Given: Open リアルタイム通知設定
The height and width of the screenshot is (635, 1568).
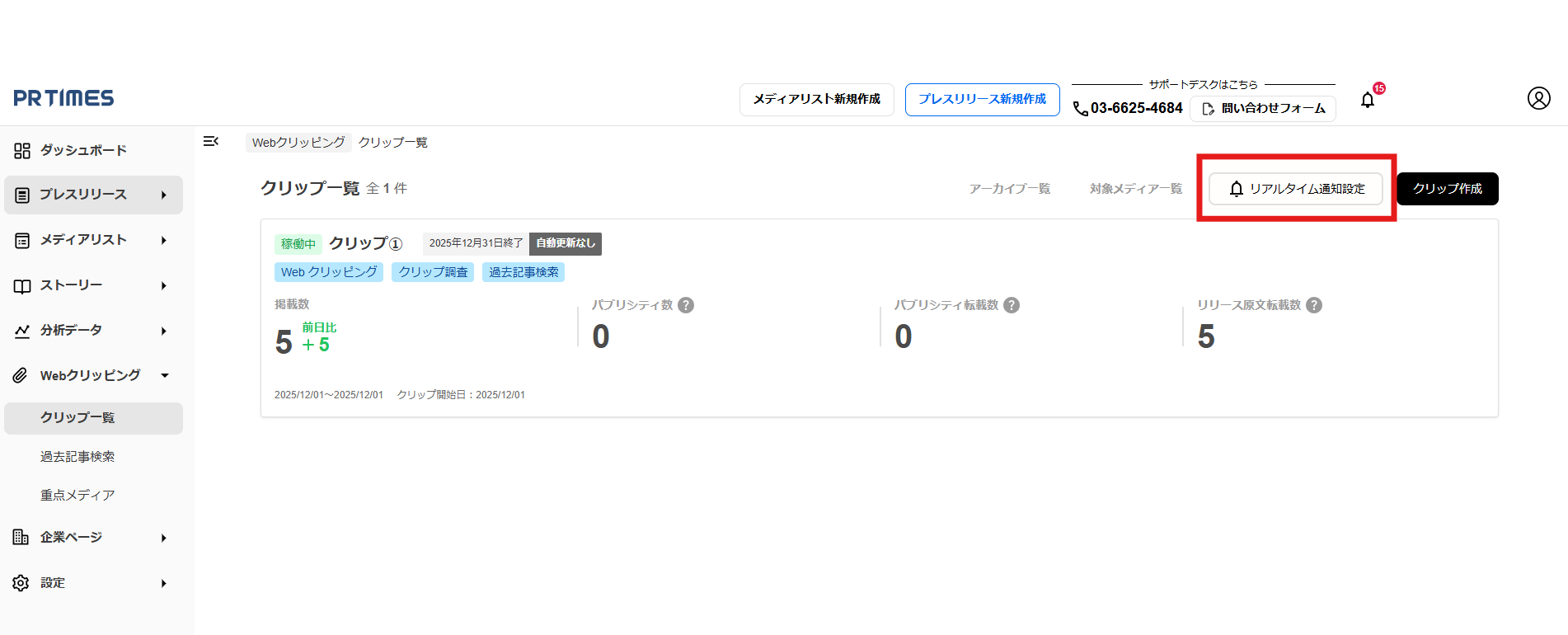Looking at the screenshot, I should coord(1295,189).
